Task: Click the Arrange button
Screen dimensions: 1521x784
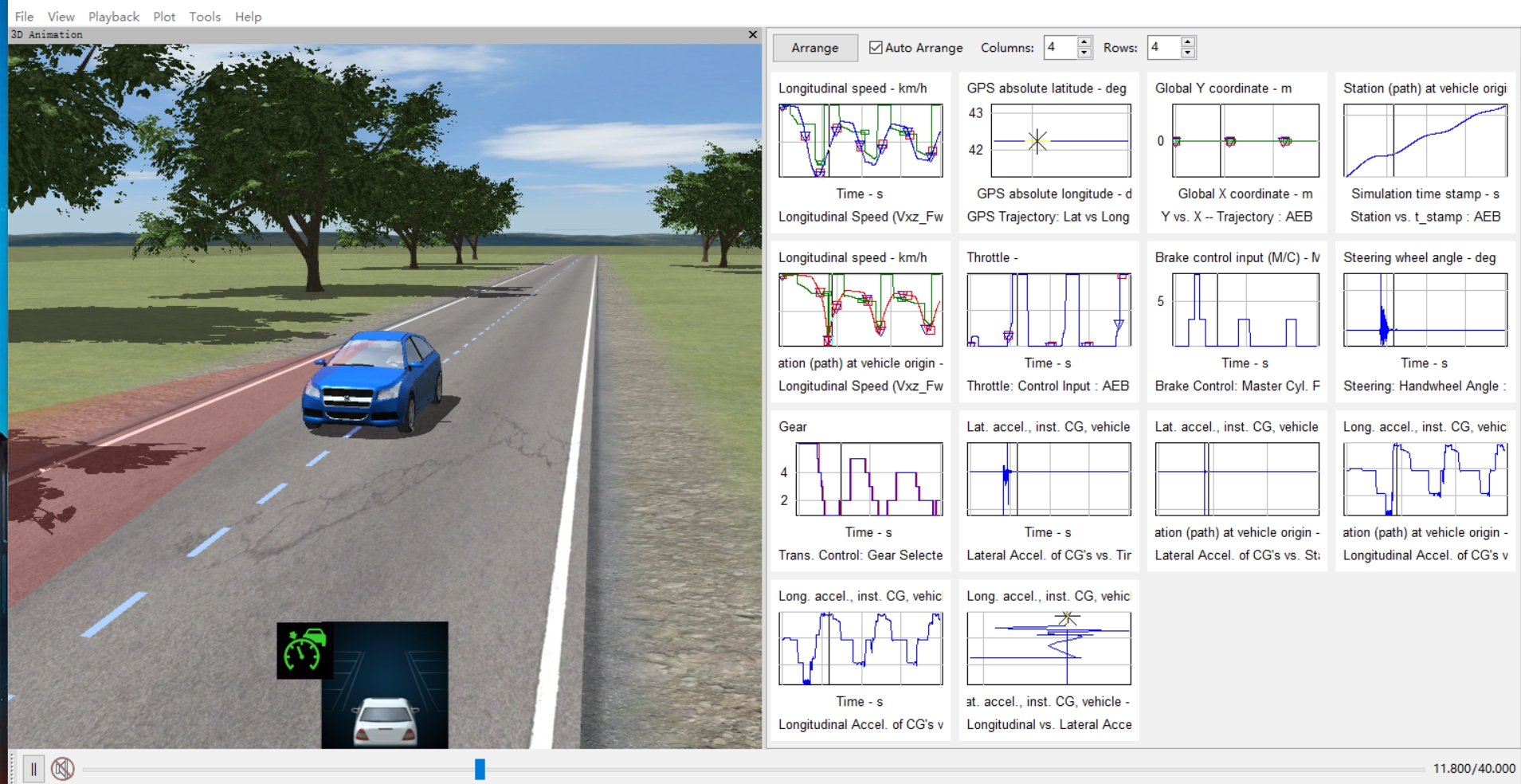Action: click(x=815, y=48)
